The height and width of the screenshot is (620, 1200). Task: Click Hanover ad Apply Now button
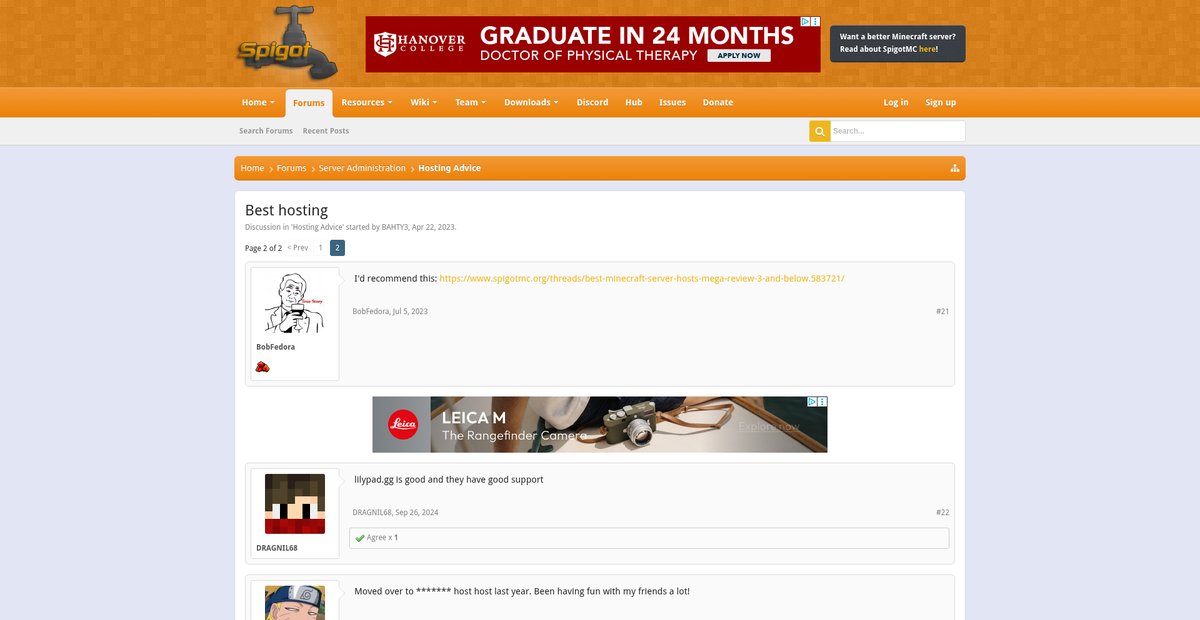739,56
